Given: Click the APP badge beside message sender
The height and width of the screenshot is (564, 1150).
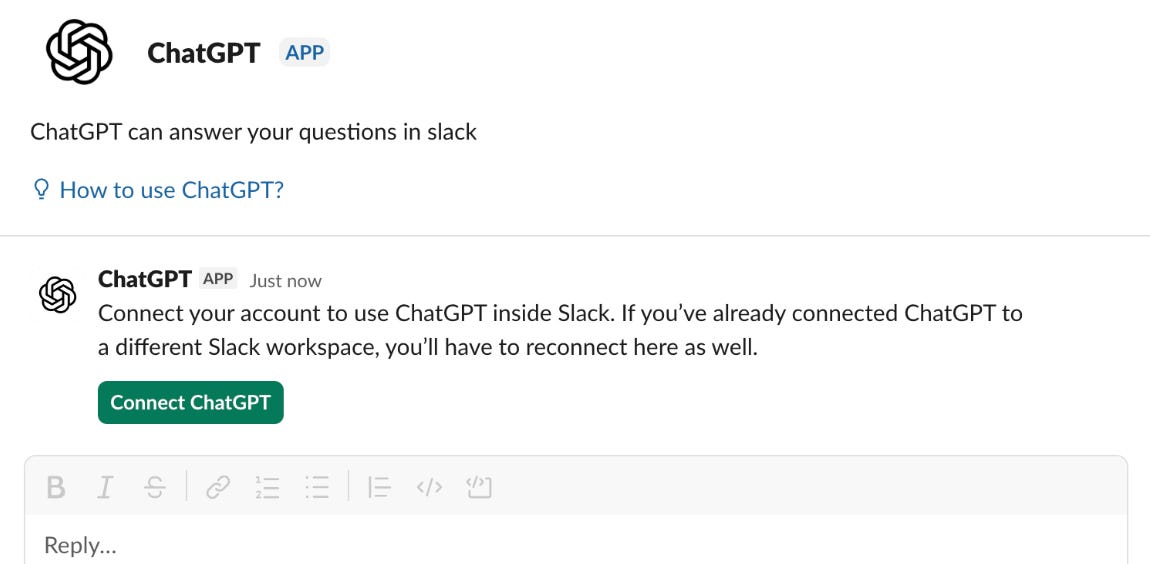Looking at the screenshot, I should [218, 280].
